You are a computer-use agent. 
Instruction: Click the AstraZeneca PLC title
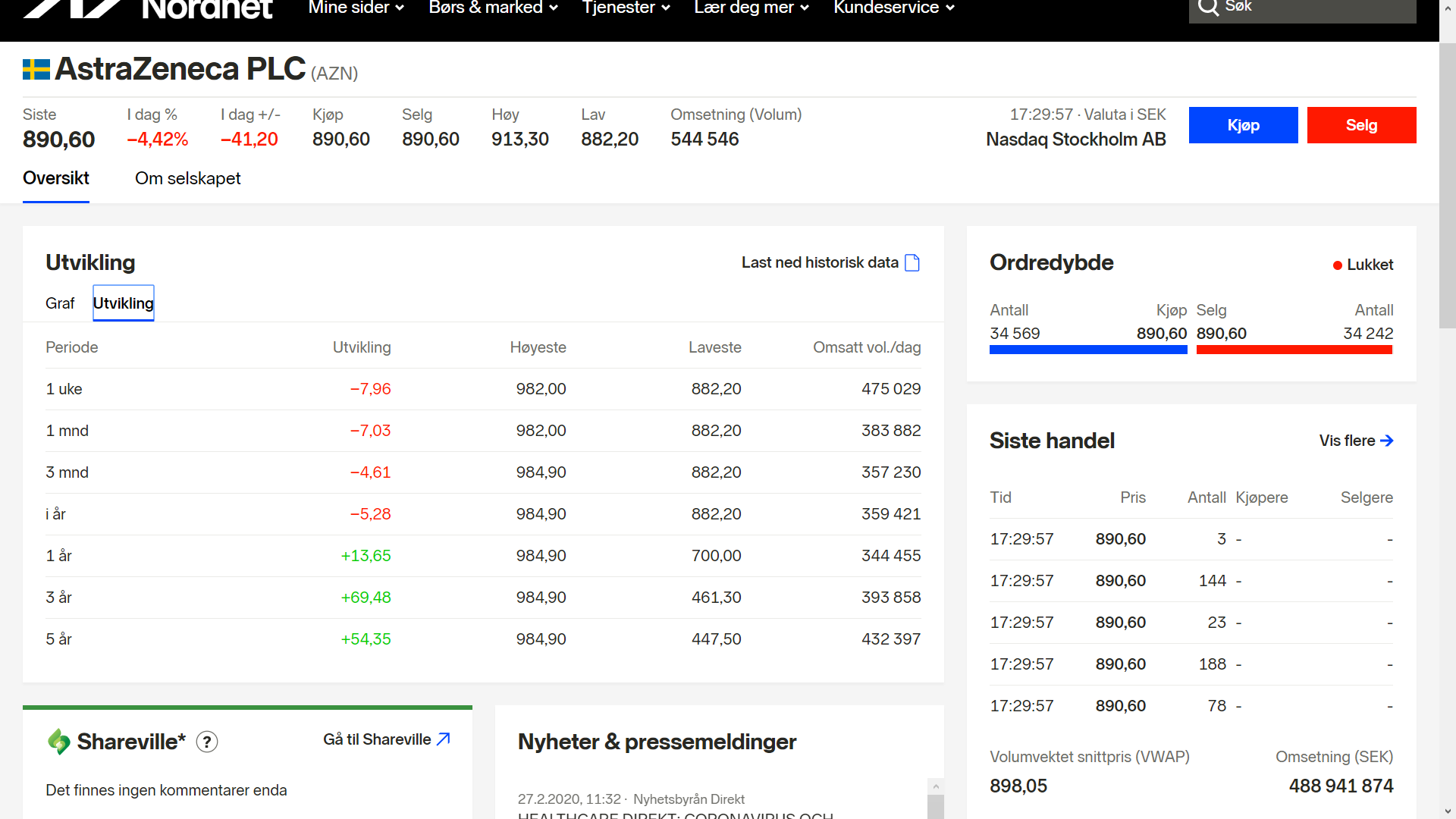click(180, 69)
